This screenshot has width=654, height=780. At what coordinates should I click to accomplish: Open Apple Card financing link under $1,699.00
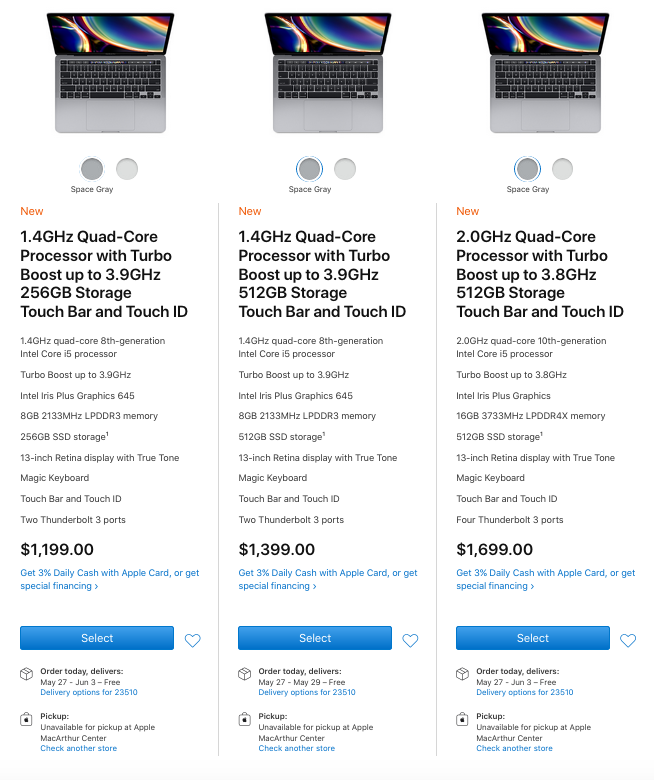pyautogui.click(x=545, y=573)
